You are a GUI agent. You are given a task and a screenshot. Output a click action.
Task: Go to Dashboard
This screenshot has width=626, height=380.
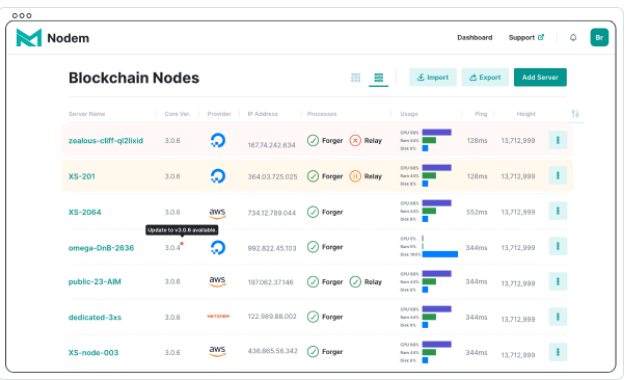(x=474, y=38)
